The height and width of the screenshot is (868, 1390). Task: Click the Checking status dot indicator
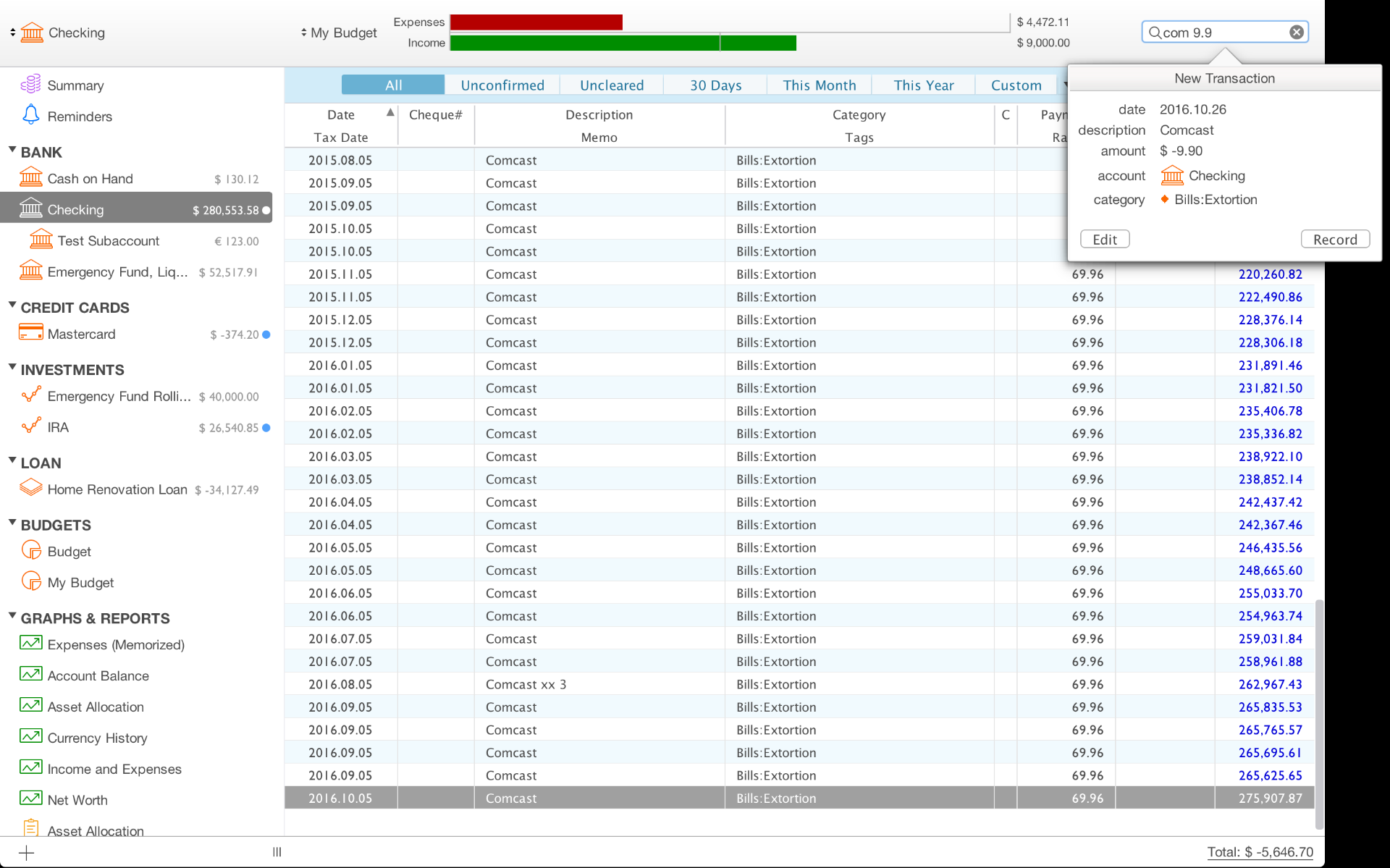click(x=266, y=210)
